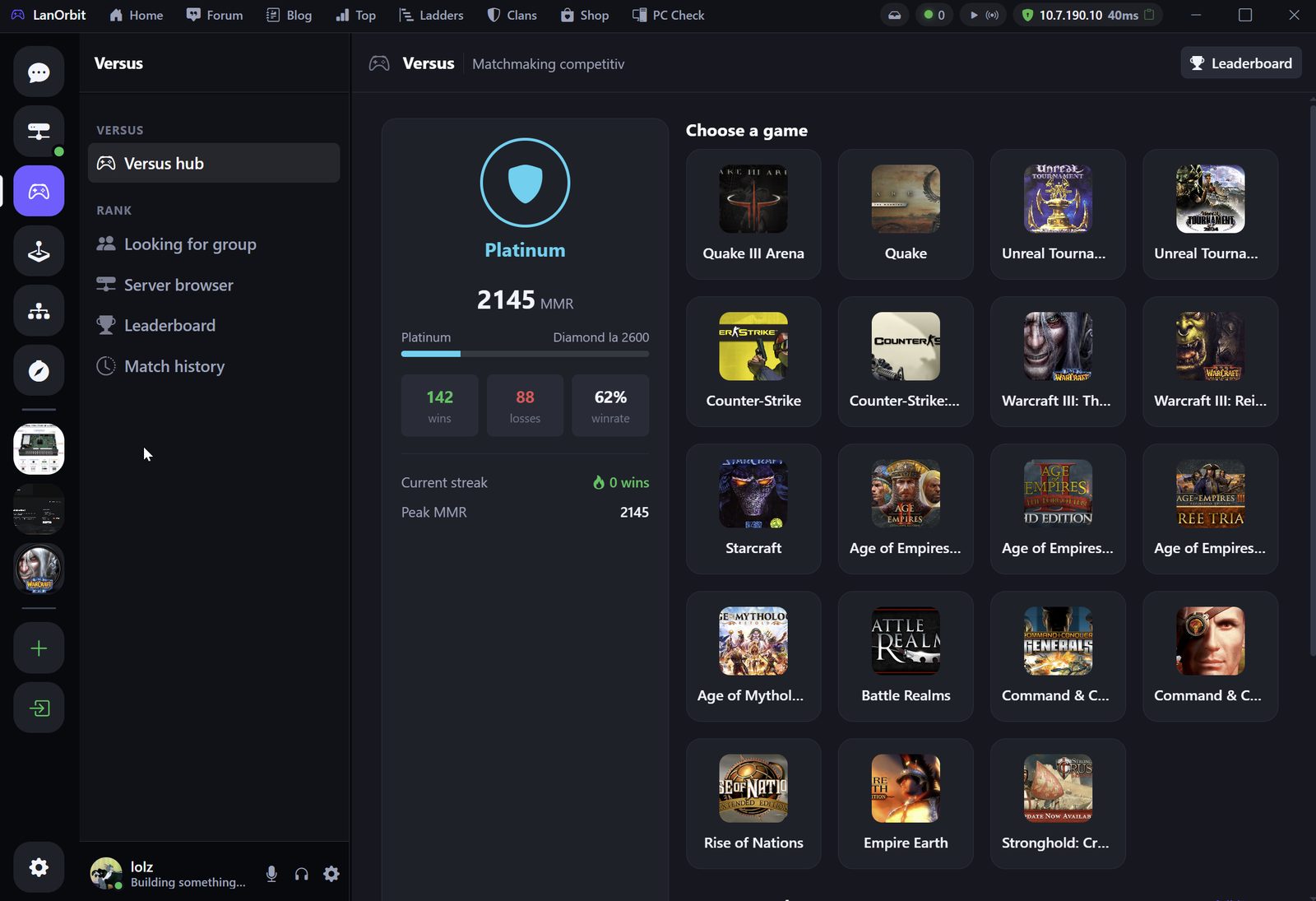Click the Platinum MMR progress bar
Image resolution: width=1316 pixels, height=901 pixels.
coord(525,354)
